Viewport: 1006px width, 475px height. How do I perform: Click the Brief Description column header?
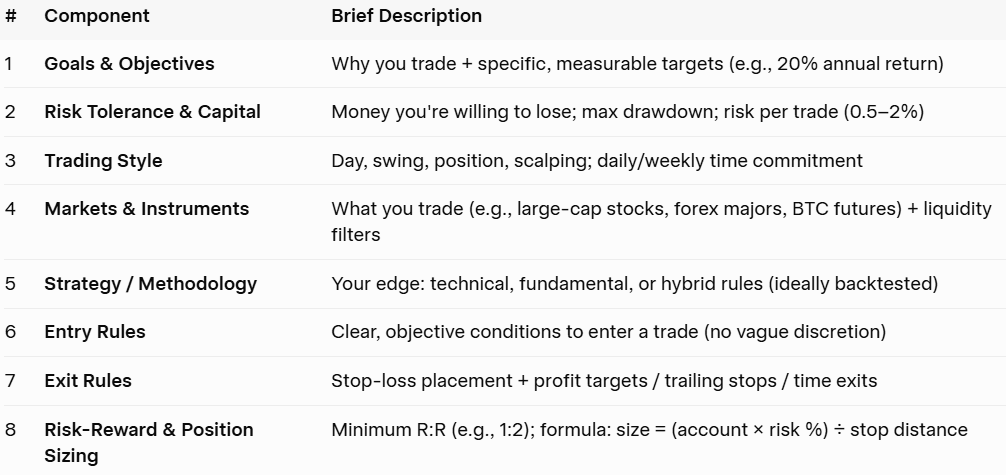pos(406,16)
